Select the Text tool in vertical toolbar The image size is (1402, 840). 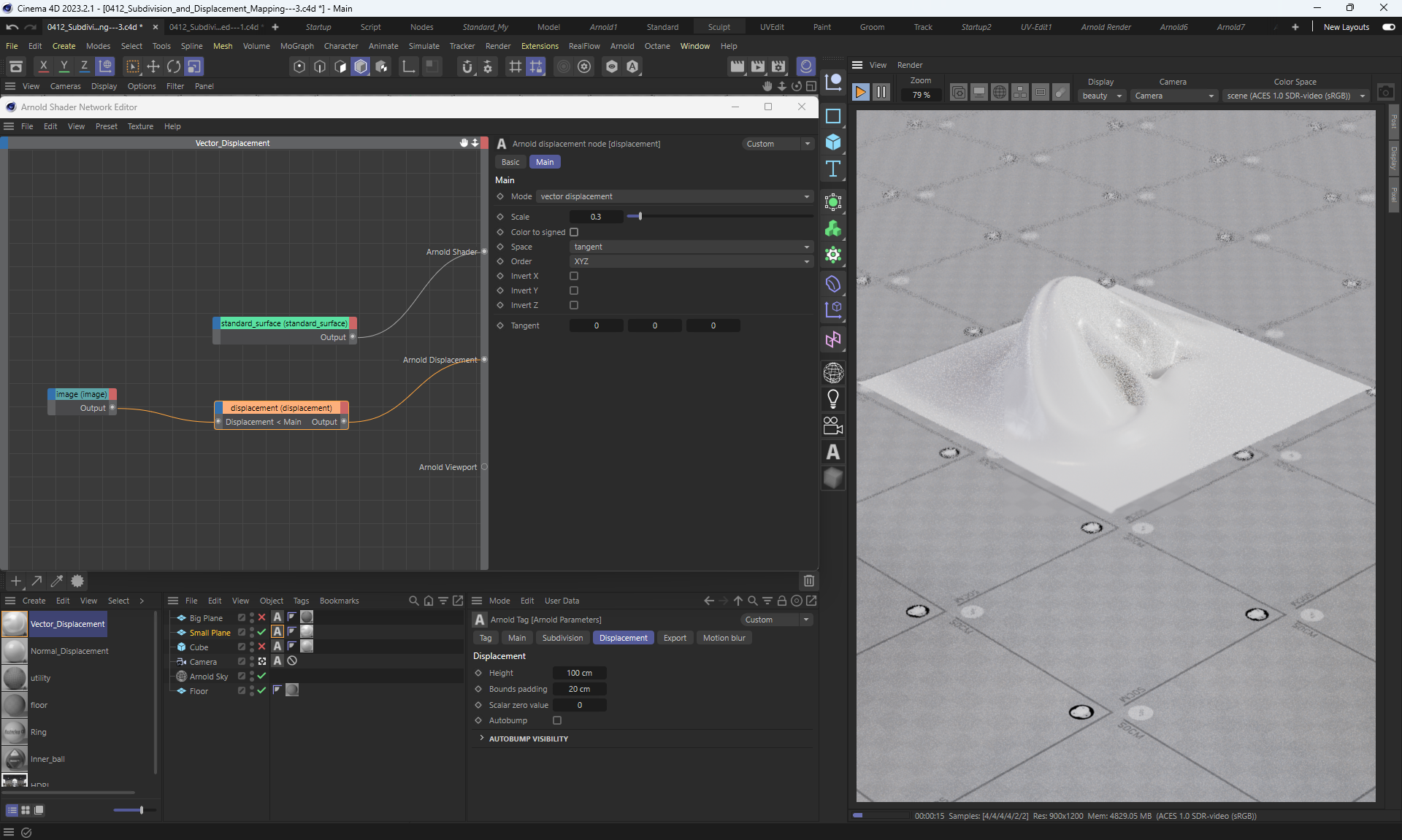point(832,169)
